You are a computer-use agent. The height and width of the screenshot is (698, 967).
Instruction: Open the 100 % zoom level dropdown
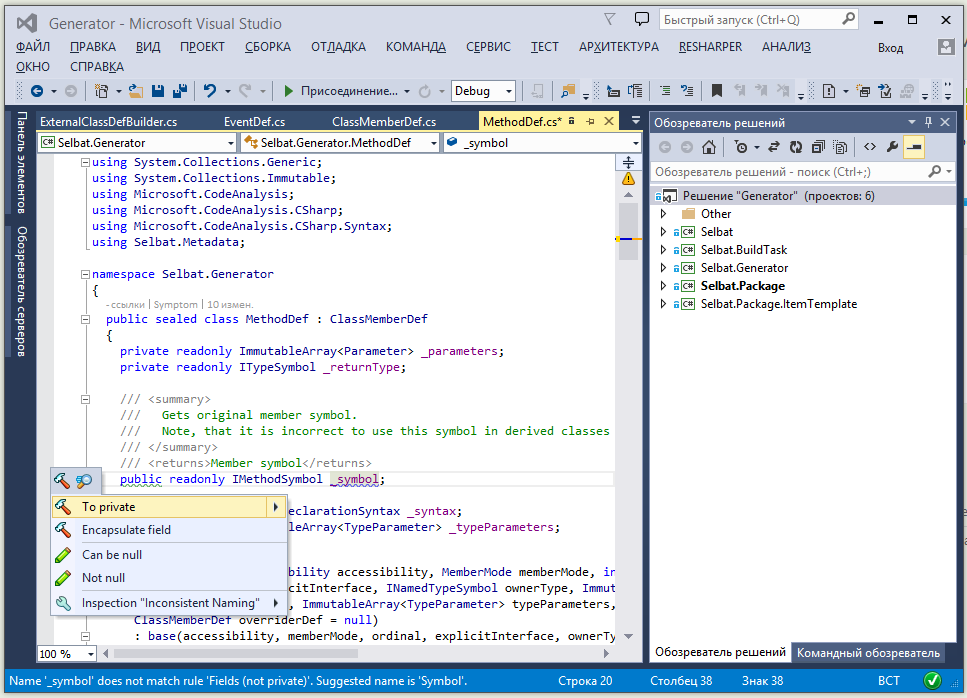[x=91, y=654]
